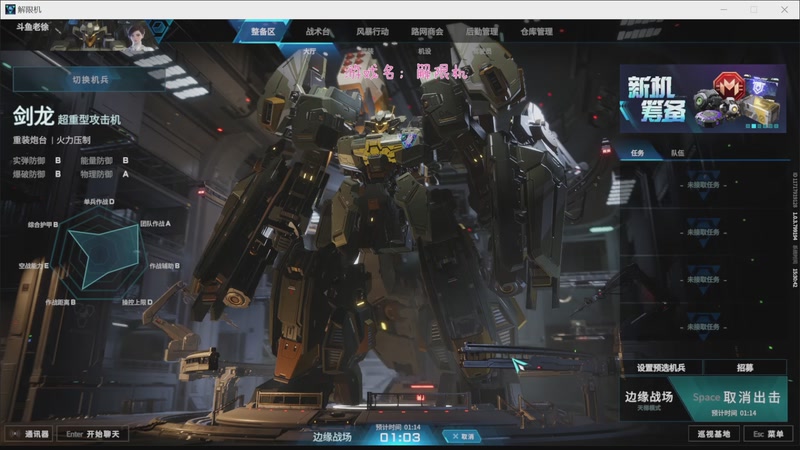Click the 单兵作战 D radar label
Screen dimensions: 800x450
point(99,202)
